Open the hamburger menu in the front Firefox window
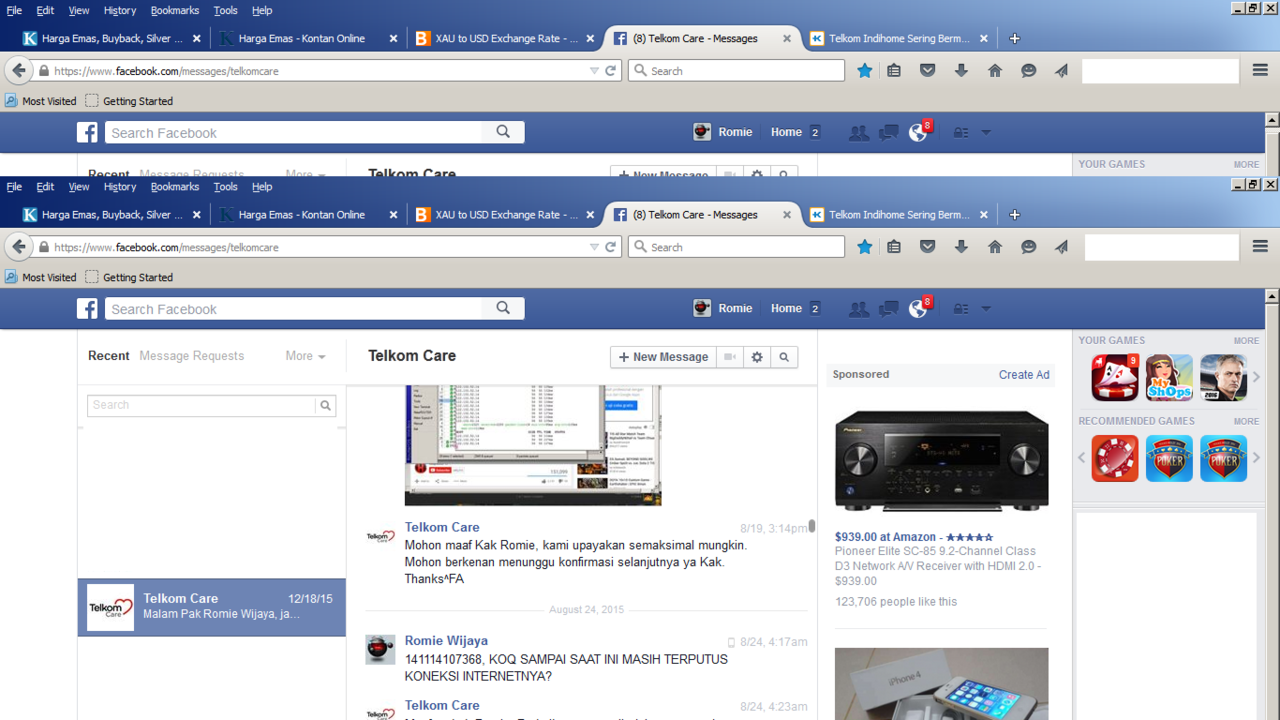This screenshot has height=720, width=1280. 1260,247
